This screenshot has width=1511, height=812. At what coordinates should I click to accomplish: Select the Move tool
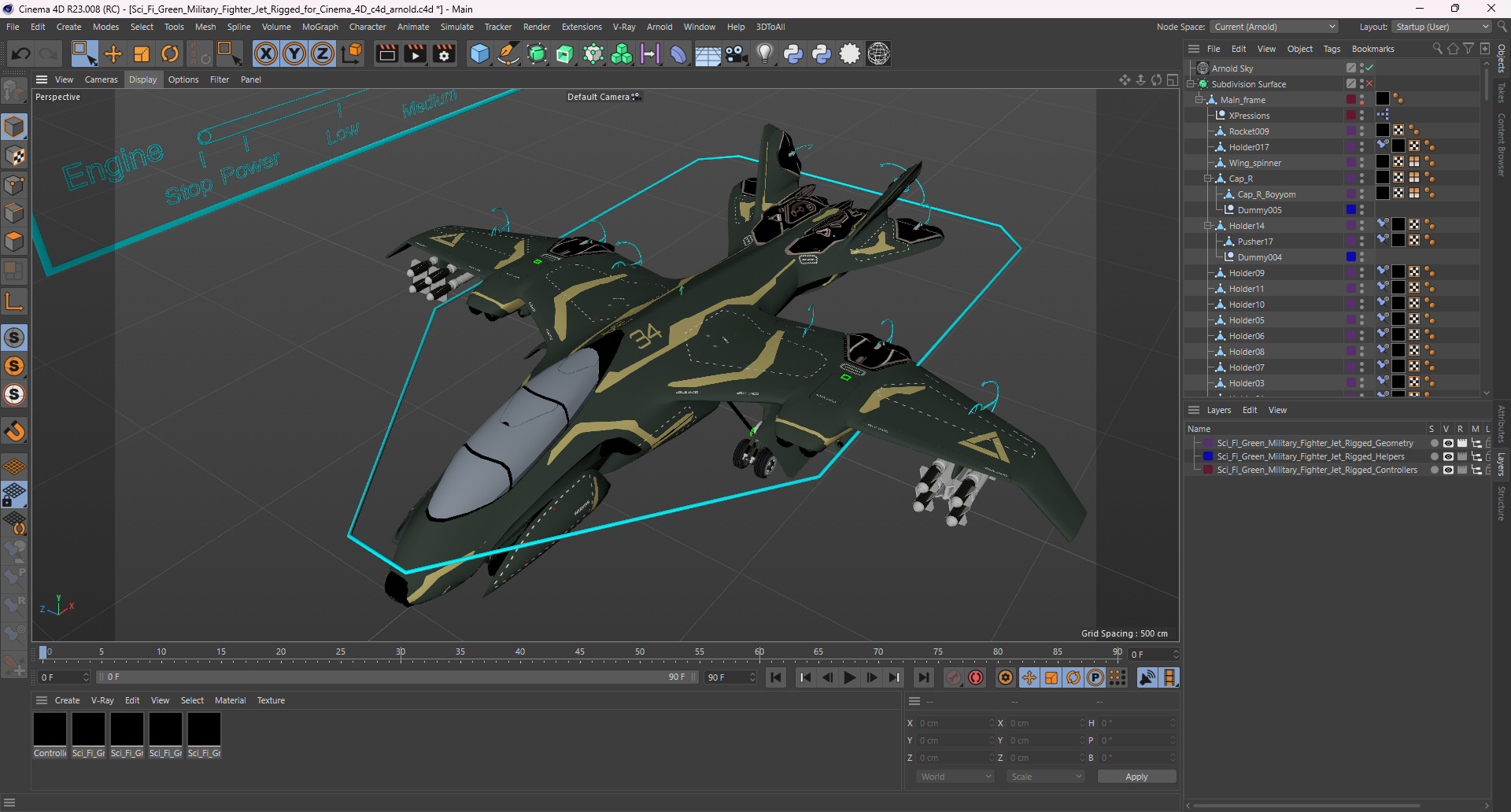[x=113, y=54]
